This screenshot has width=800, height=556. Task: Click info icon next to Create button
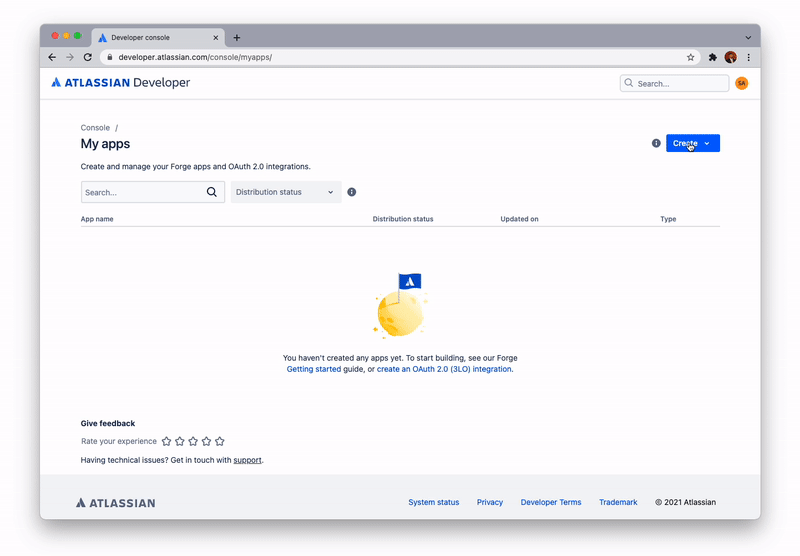click(656, 143)
